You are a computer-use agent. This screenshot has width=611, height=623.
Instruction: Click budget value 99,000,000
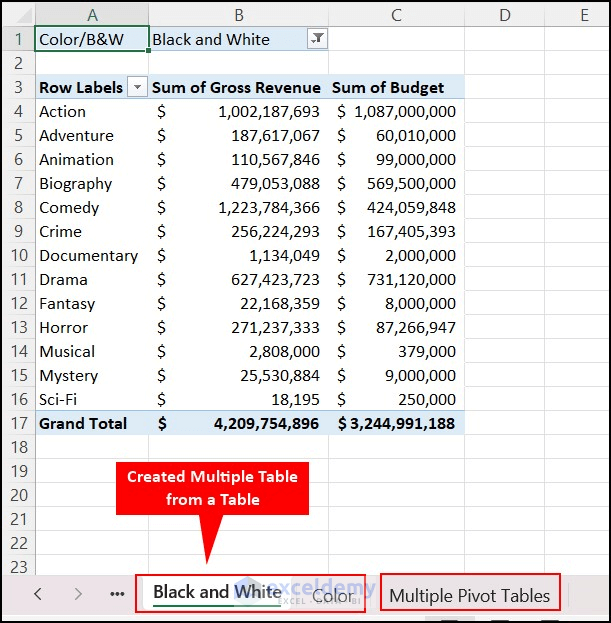[416, 160]
